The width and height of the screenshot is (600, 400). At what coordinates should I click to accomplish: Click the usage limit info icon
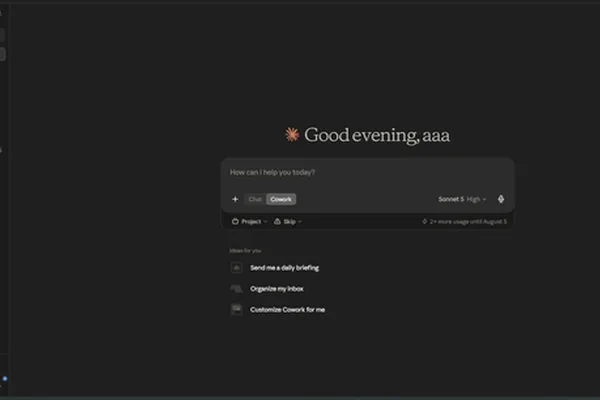tap(424, 221)
